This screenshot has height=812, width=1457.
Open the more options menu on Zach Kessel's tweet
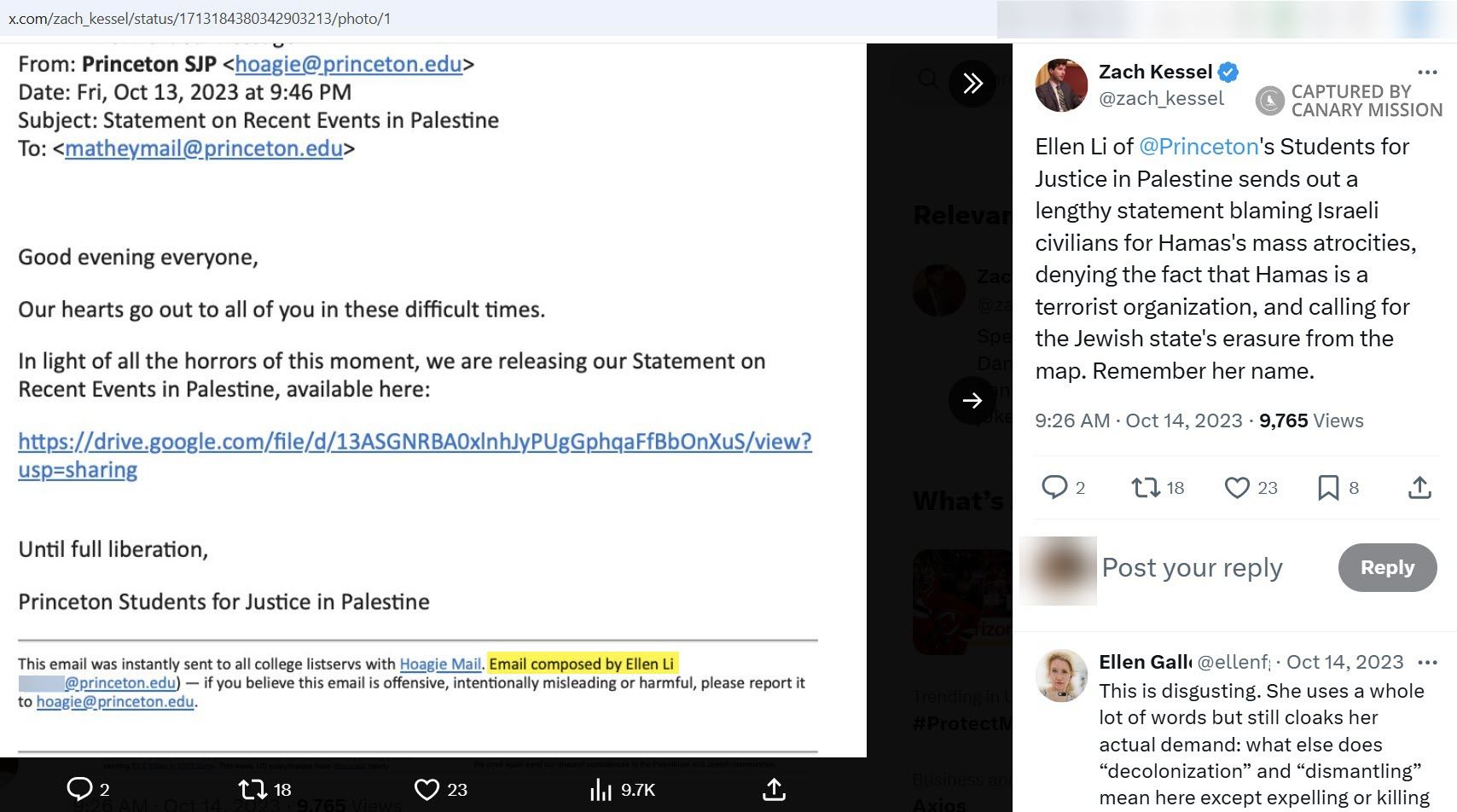[1427, 72]
